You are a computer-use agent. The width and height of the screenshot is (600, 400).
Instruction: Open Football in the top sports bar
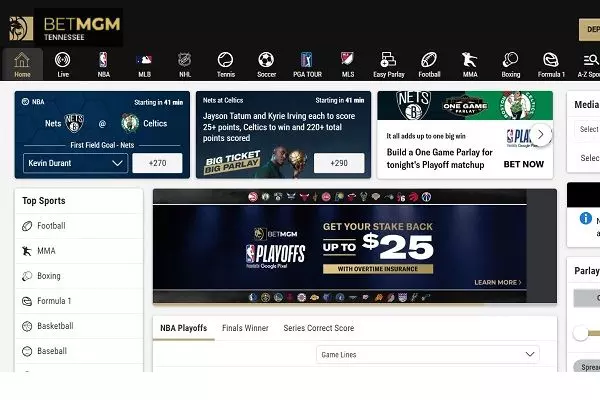429,65
